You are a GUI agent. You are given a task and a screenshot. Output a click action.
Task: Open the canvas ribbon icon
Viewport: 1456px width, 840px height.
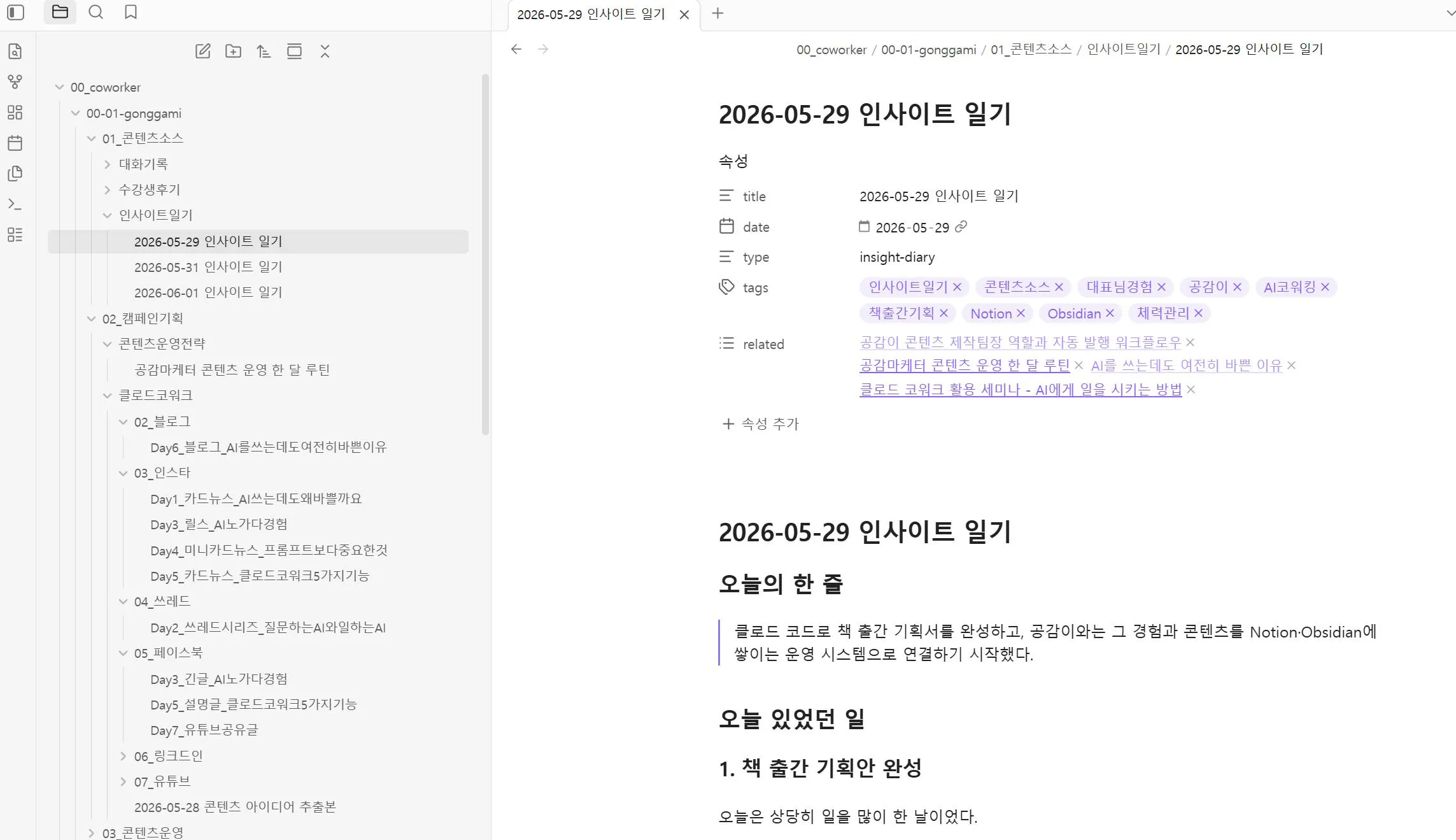15,113
